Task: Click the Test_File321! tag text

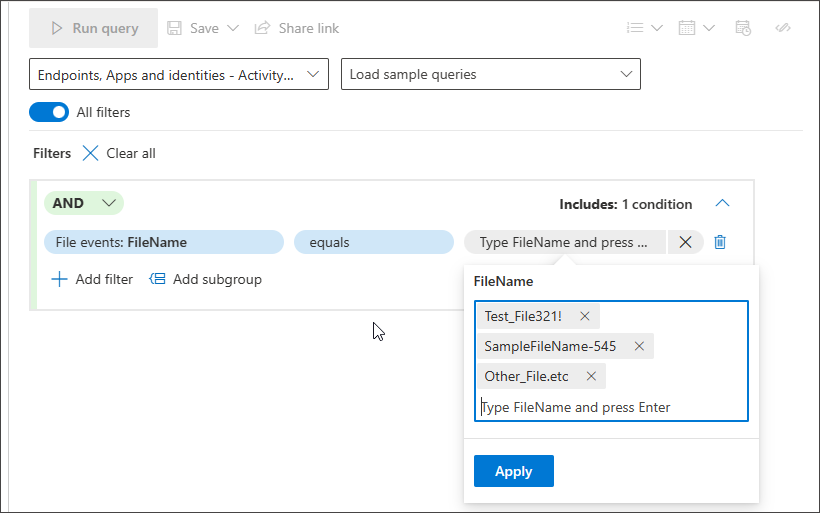Action: point(523,316)
